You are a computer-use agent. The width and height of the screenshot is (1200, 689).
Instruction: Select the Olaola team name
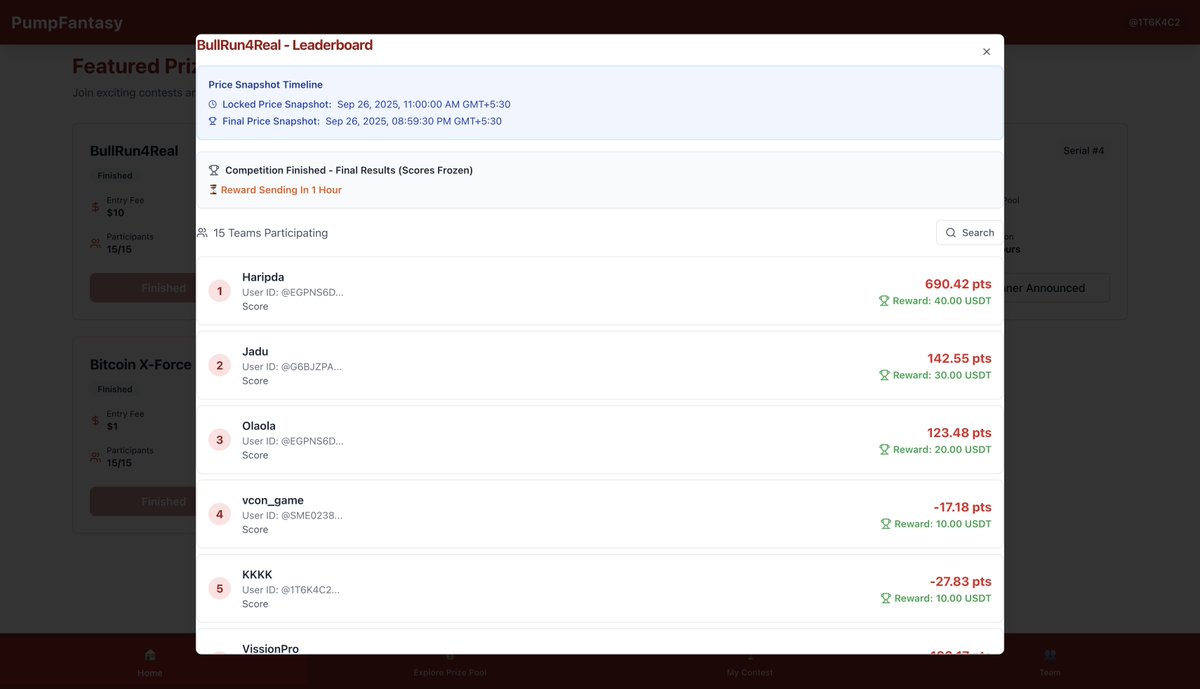click(x=259, y=426)
